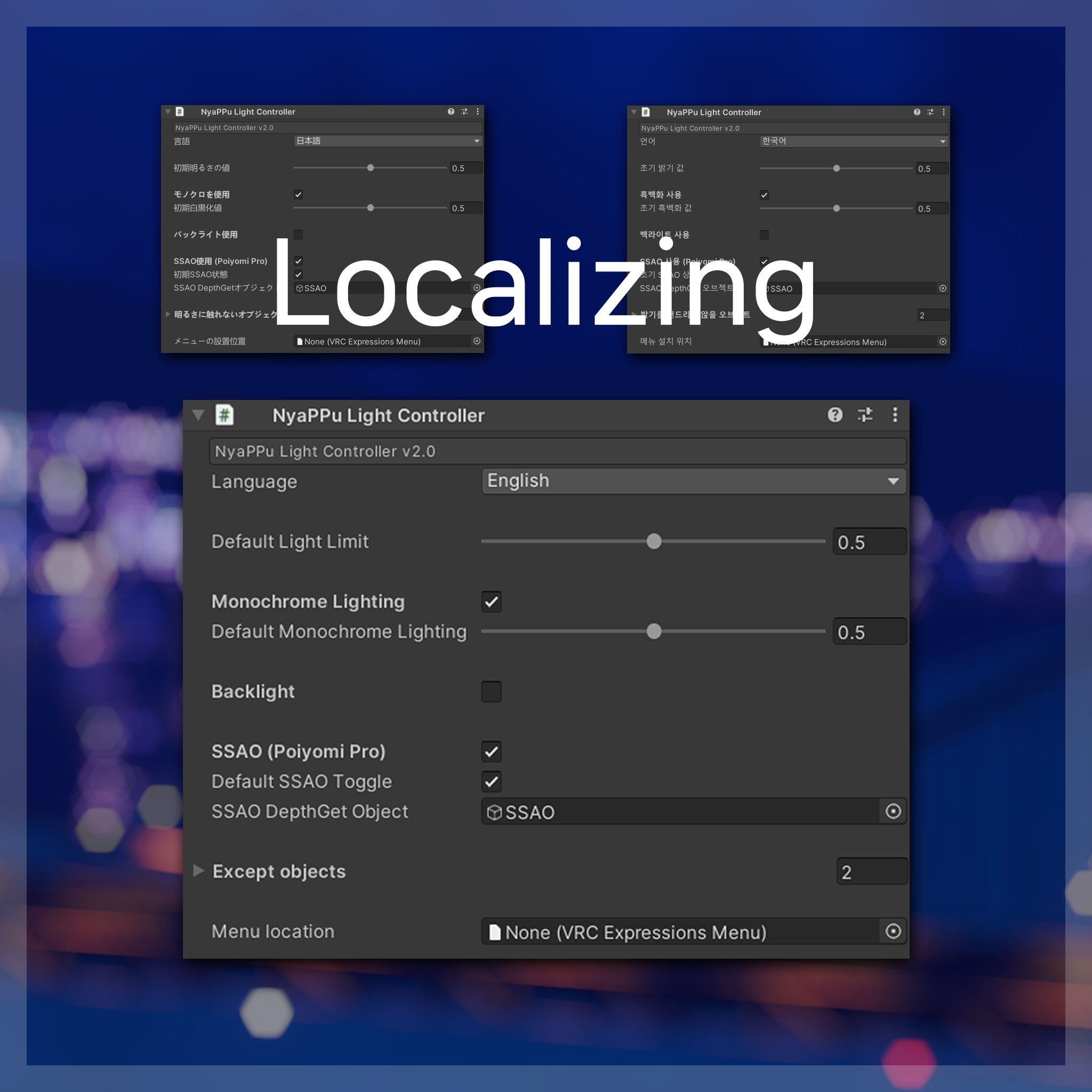The width and height of the screenshot is (1092, 1092).
Task: Open three-dot menu of English panel
Action: pos(895,415)
